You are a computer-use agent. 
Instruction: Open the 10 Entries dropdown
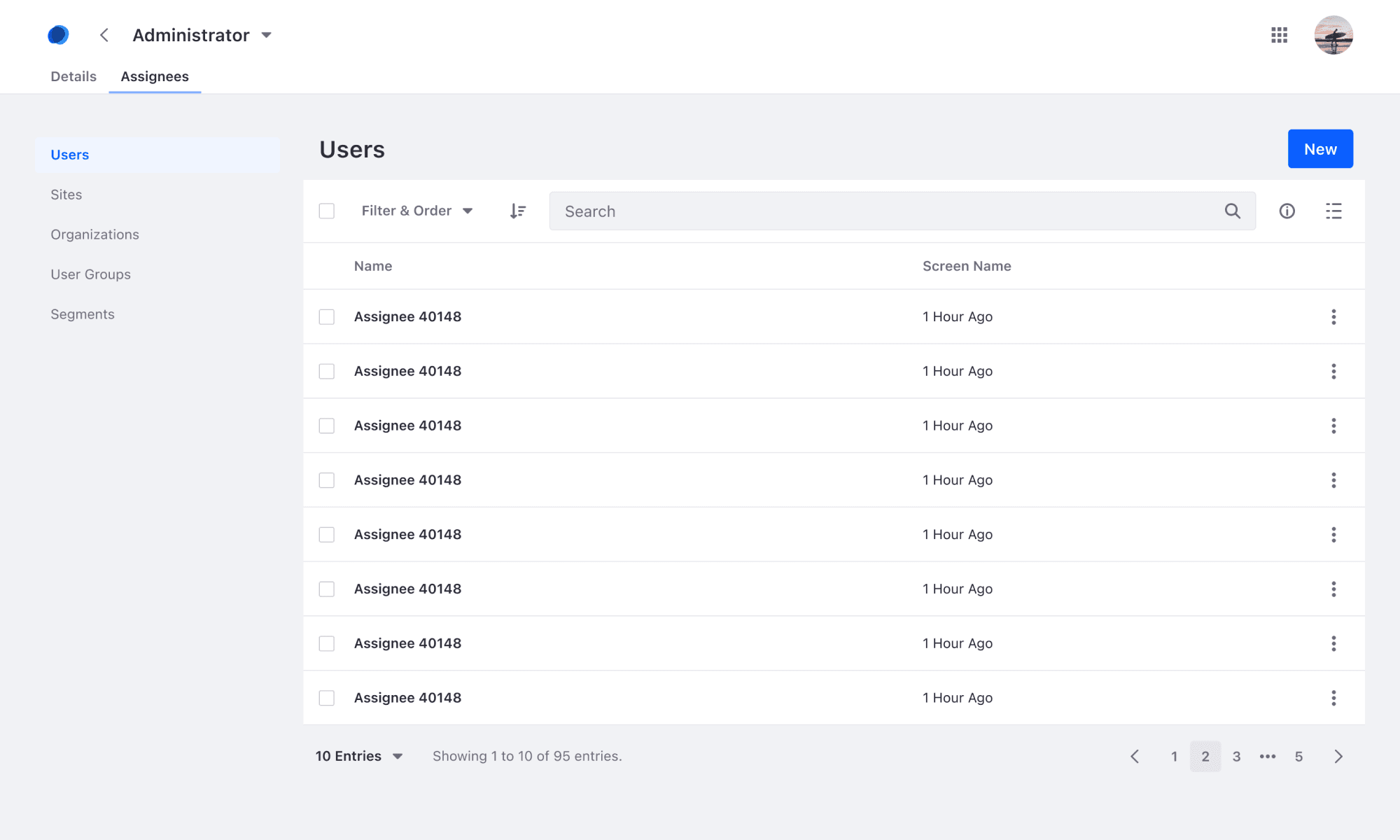tap(358, 756)
